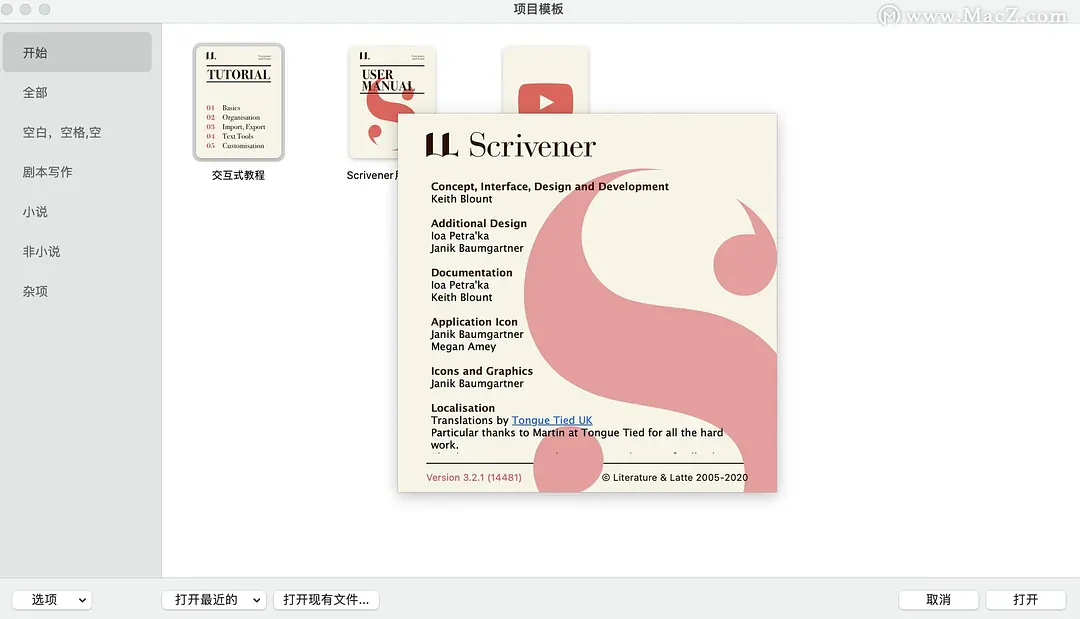This screenshot has height=619, width=1080.
Task: Click the Application Icon heading
Action: (x=474, y=322)
